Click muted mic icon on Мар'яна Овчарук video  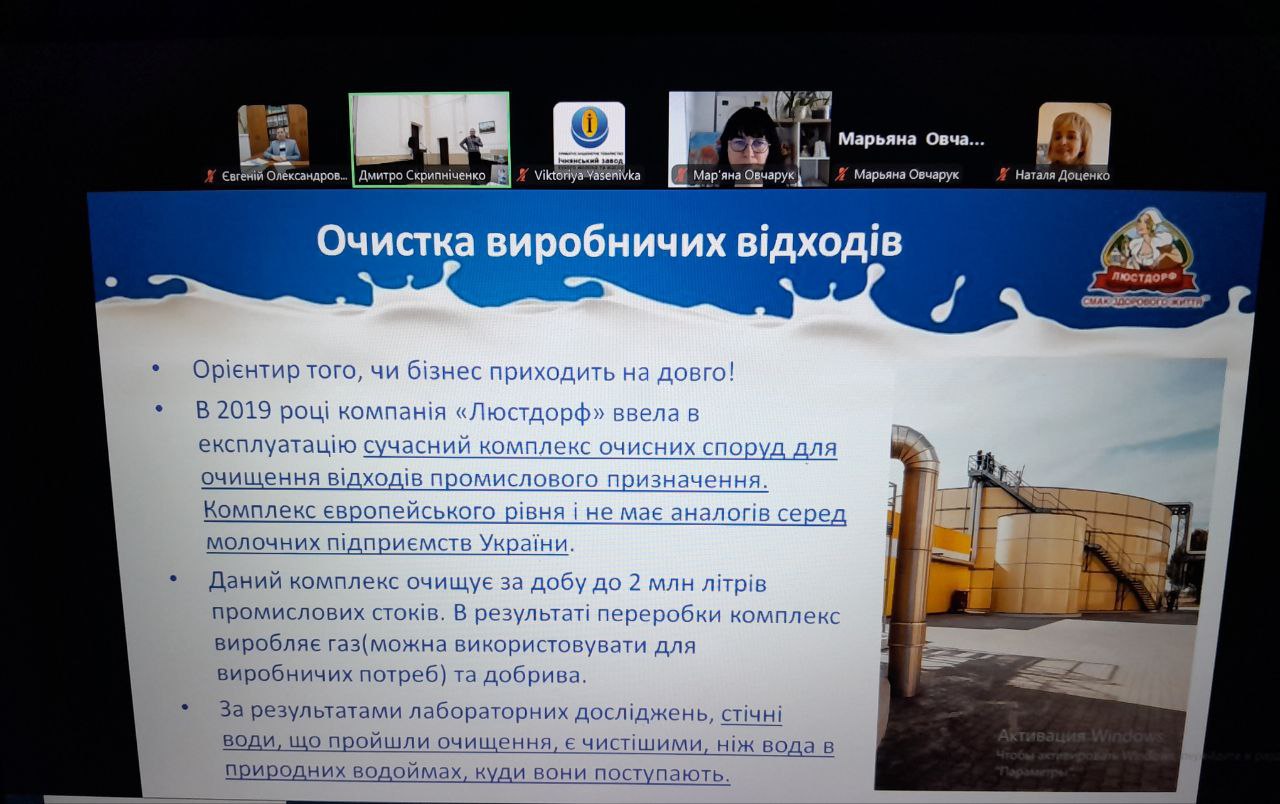tap(682, 176)
